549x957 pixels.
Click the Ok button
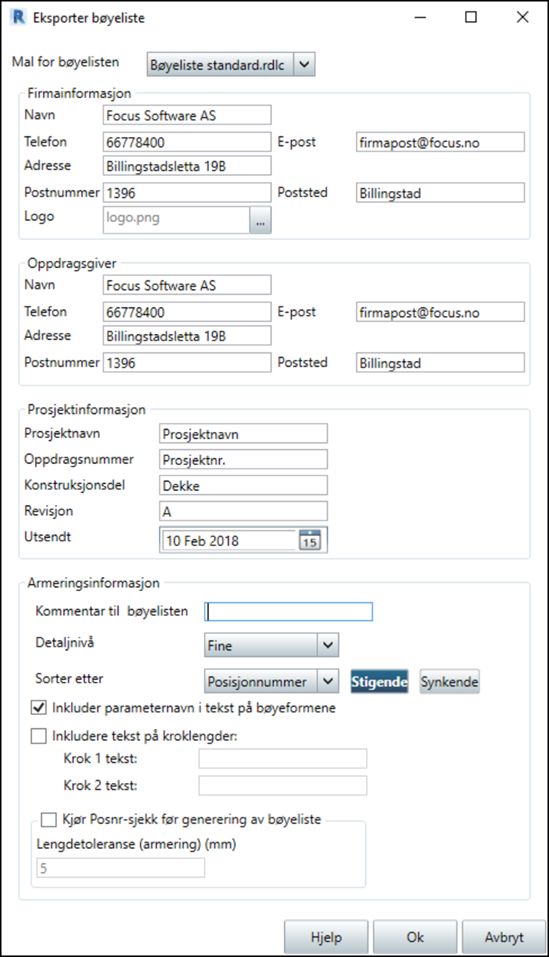coord(415,937)
